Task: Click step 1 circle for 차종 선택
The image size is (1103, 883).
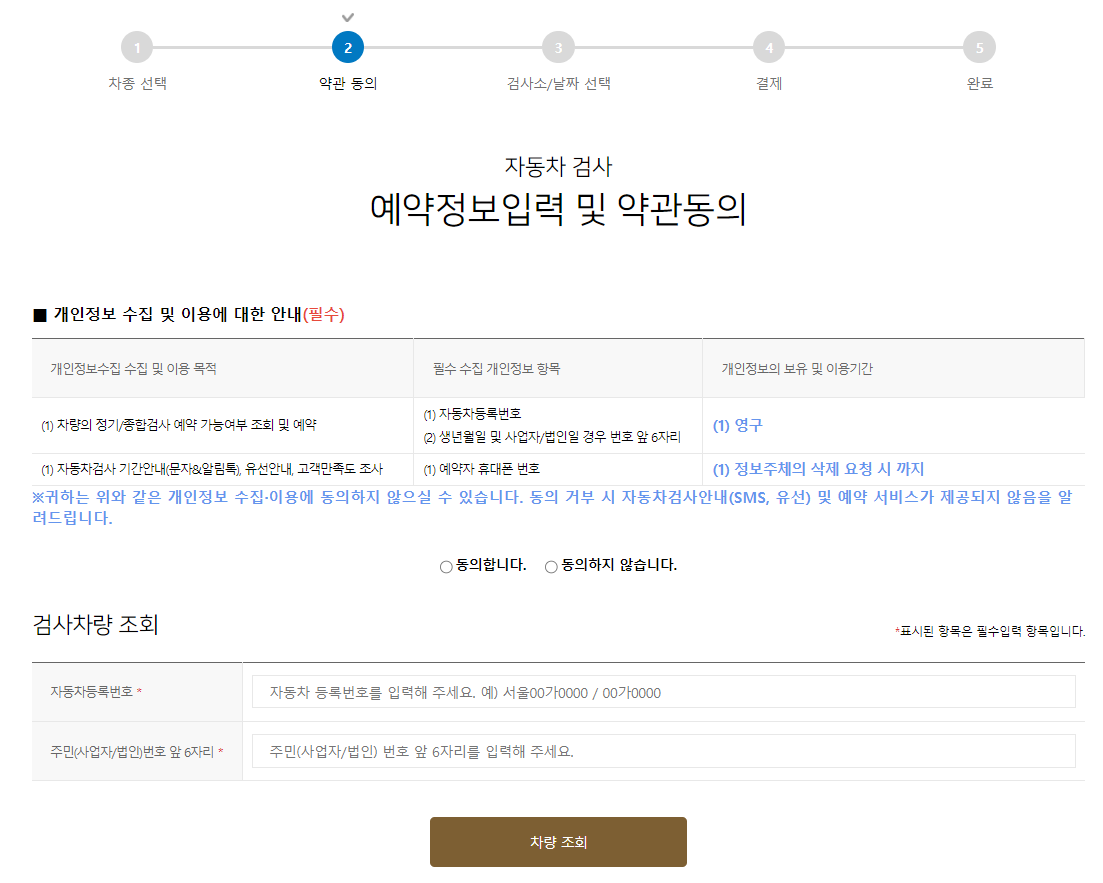Action: (x=137, y=48)
